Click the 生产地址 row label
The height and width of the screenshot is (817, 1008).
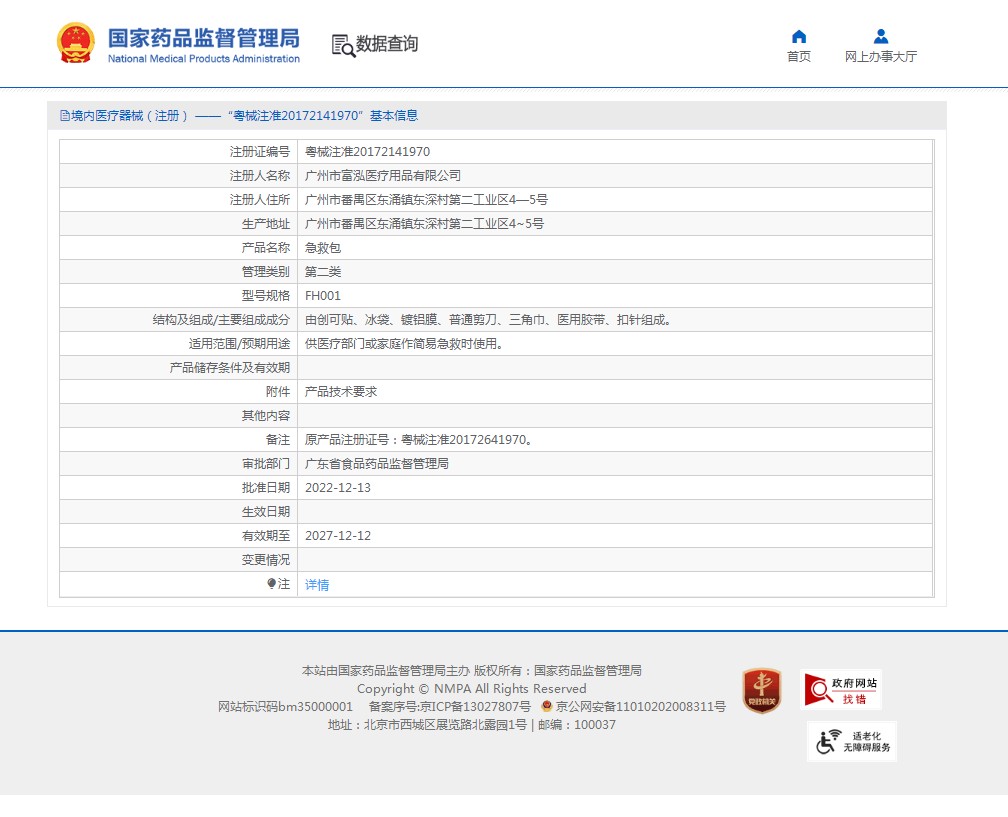pyautogui.click(x=266, y=224)
